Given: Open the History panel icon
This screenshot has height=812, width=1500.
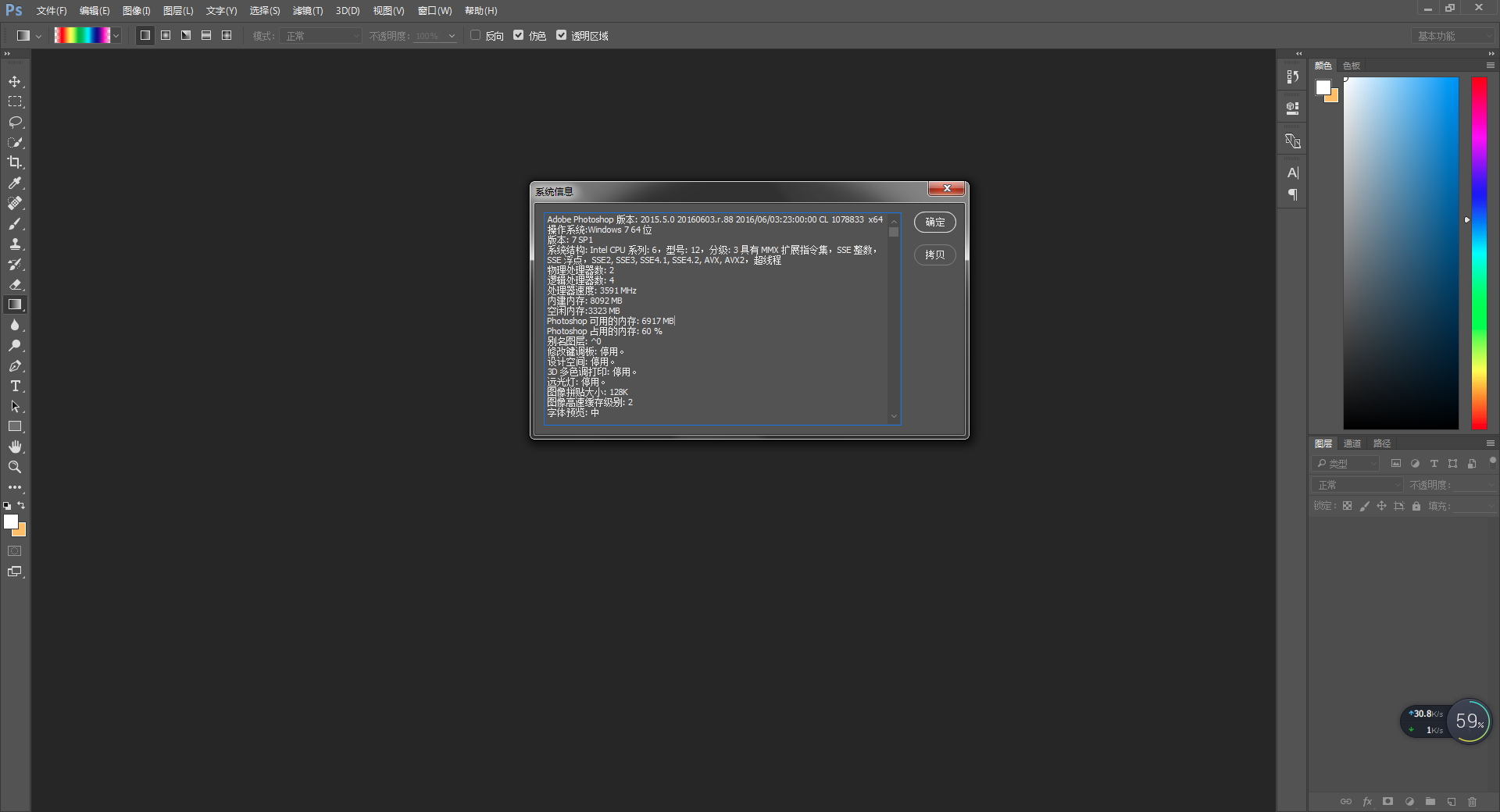Looking at the screenshot, I should point(1293,77).
